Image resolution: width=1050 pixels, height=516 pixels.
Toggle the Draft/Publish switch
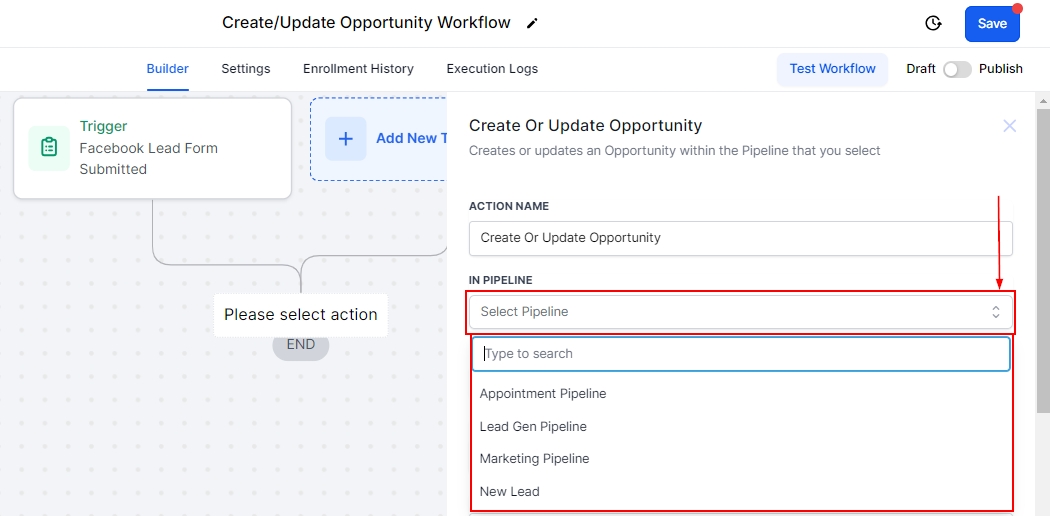click(957, 69)
